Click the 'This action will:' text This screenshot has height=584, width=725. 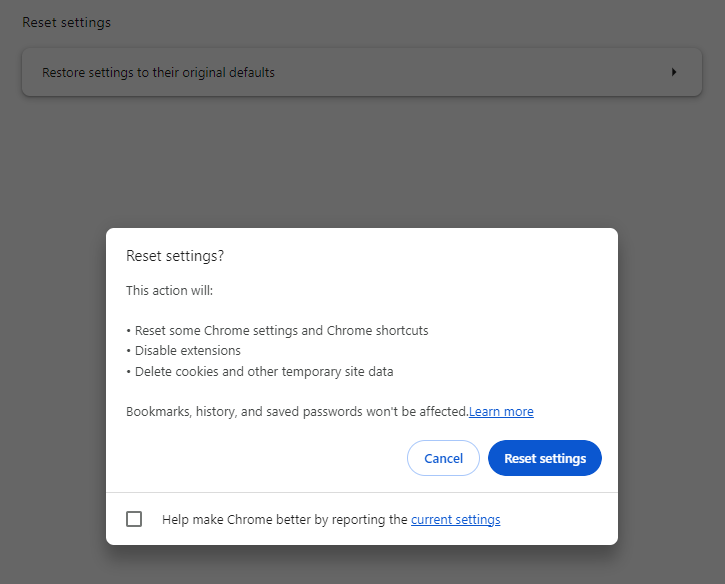(170, 290)
